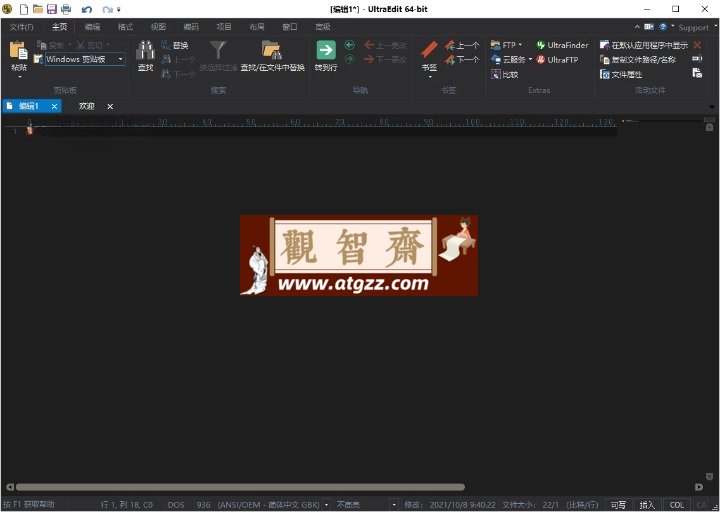This screenshot has height=512, width=720.
Task: Open the 不高亮 highlighting dropdown in status bar
Action: click(394, 505)
